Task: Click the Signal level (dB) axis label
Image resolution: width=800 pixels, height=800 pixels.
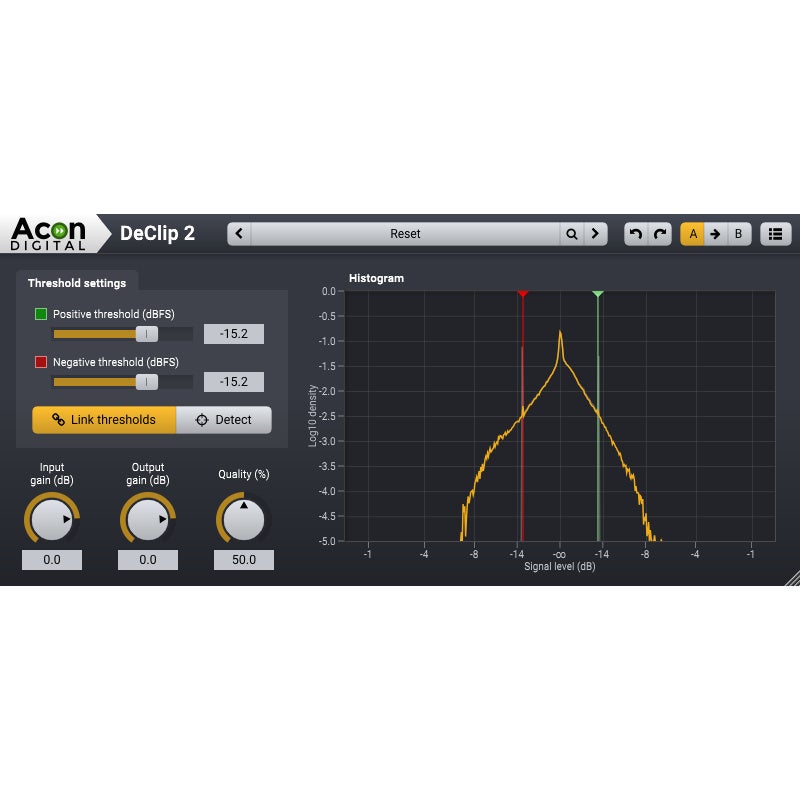Action: tap(560, 566)
